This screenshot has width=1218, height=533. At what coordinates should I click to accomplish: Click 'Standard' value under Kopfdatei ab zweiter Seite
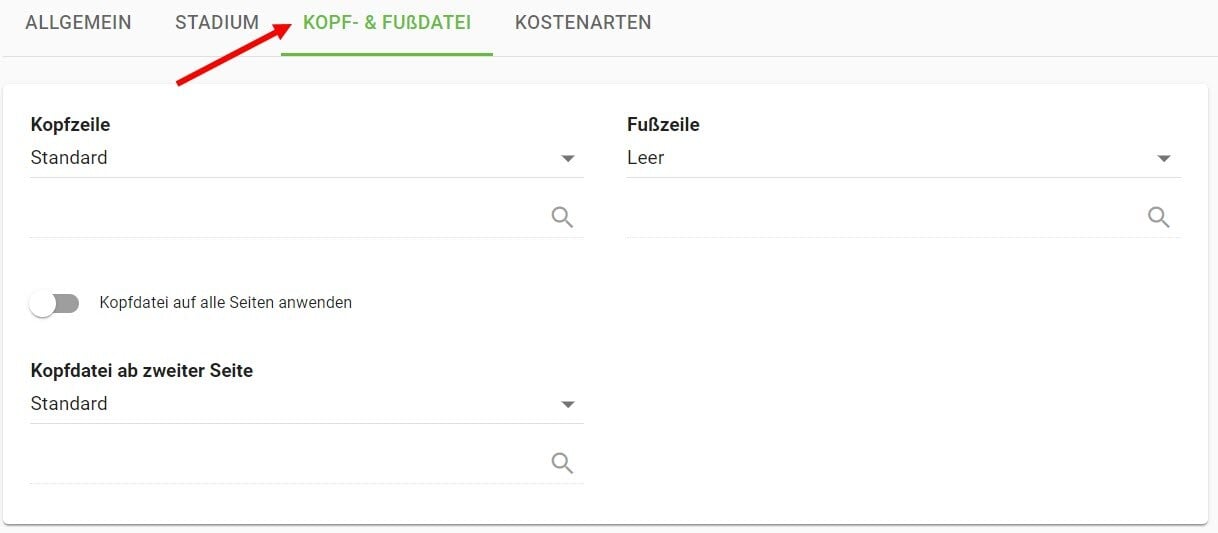[x=69, y=404]
